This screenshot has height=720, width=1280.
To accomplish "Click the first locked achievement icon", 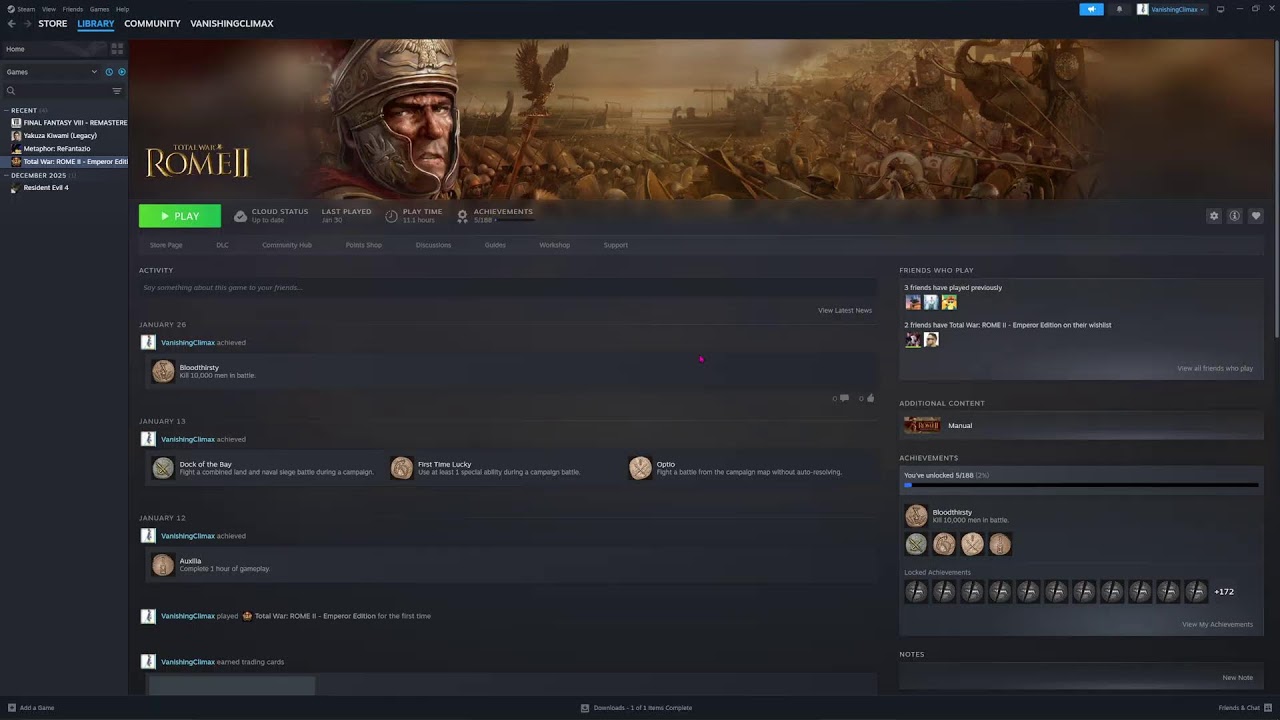I will [x=916, y=592].
